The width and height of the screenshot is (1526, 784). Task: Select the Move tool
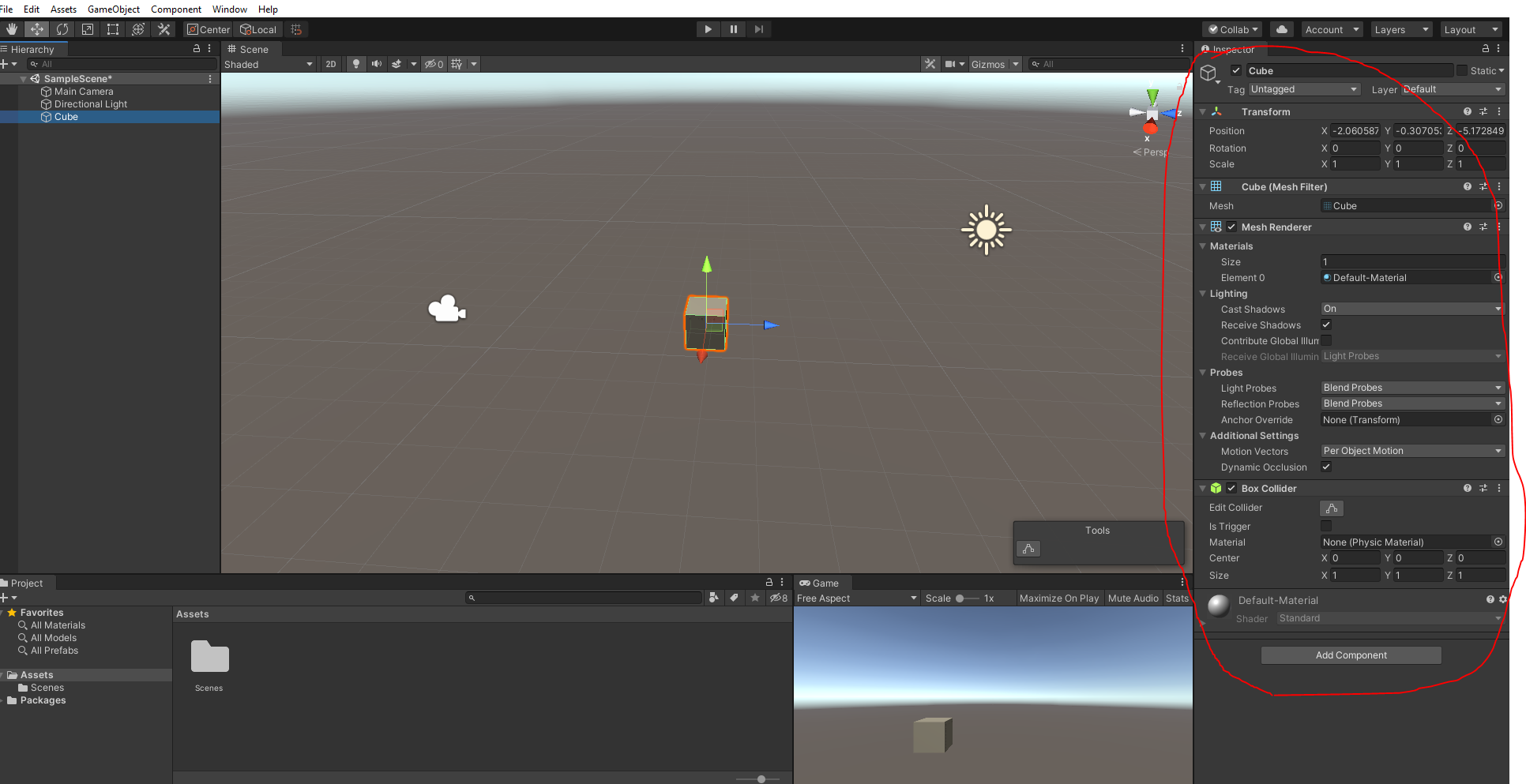tap(37, 29)
